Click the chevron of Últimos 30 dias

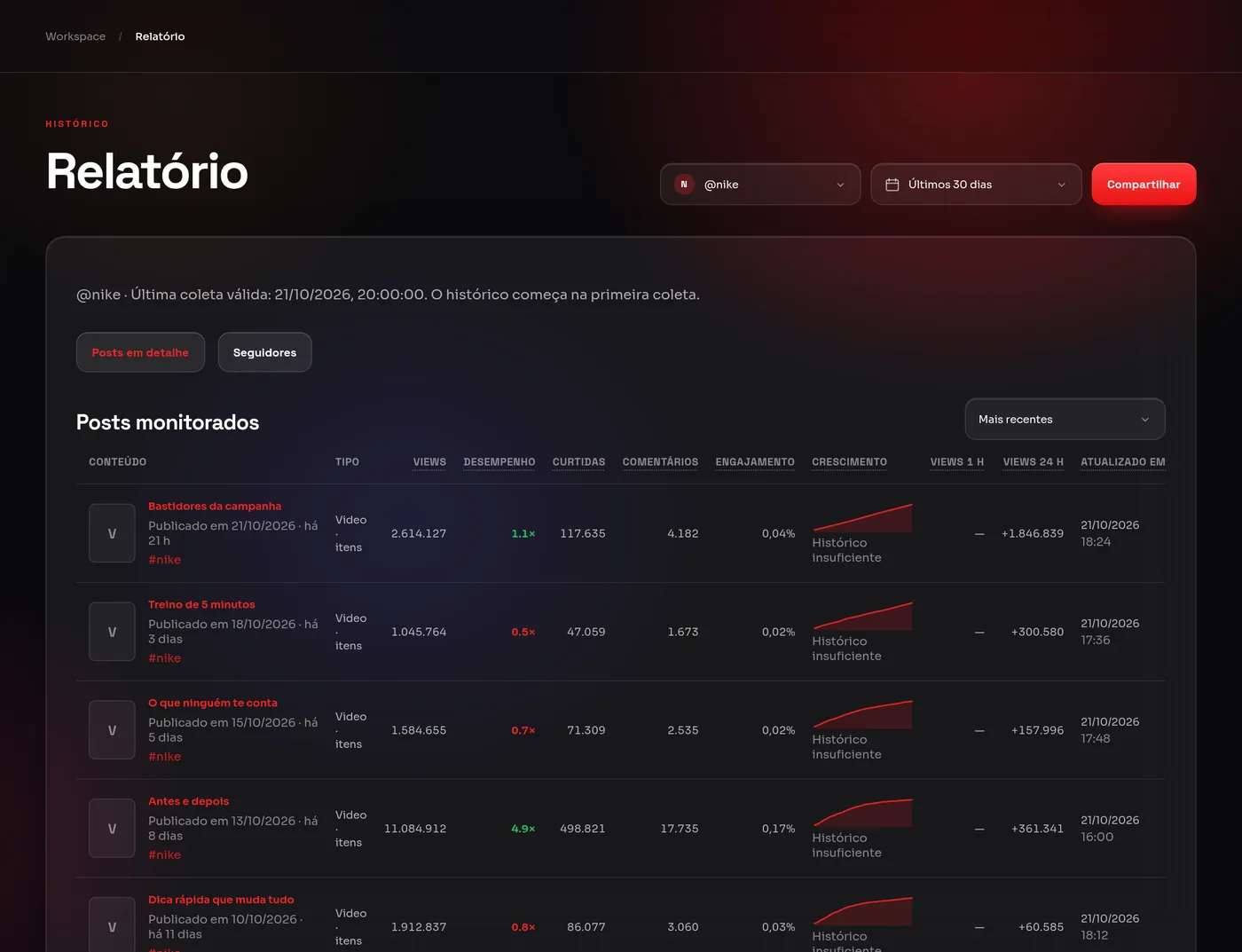tap(1061, 185)
